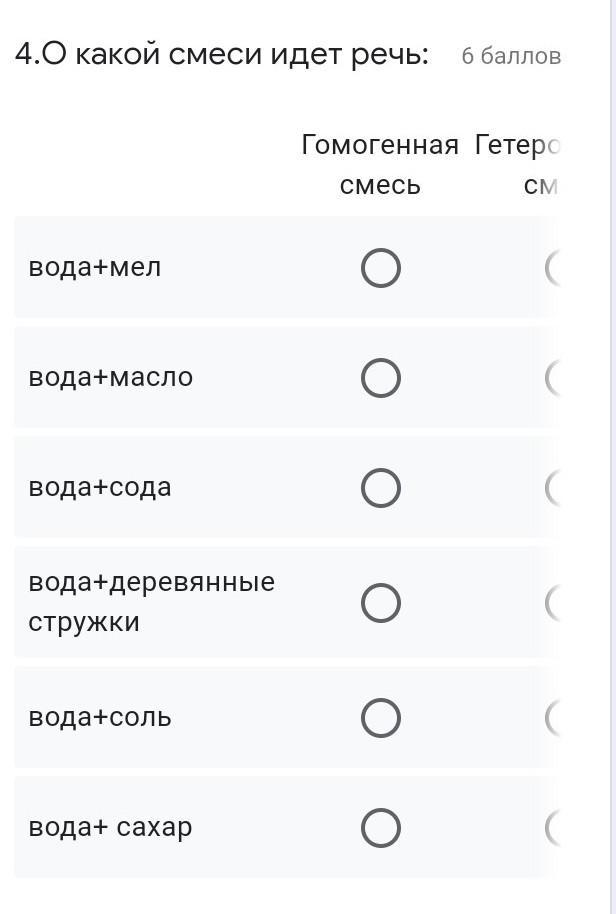616x914 pixels.
Task: Choose the partially visible Гетерогенная option for вода+сода
Action: tap(553, 487)
